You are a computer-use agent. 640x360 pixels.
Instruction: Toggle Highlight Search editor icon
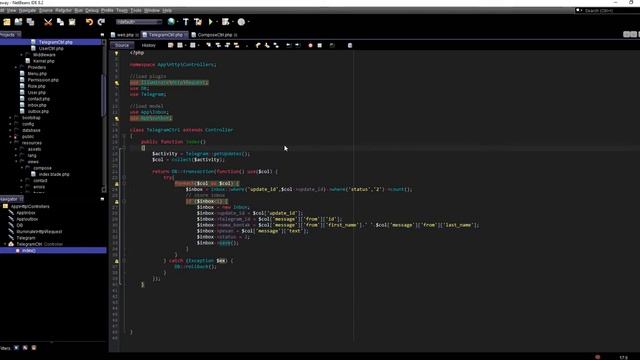(237, 45)
